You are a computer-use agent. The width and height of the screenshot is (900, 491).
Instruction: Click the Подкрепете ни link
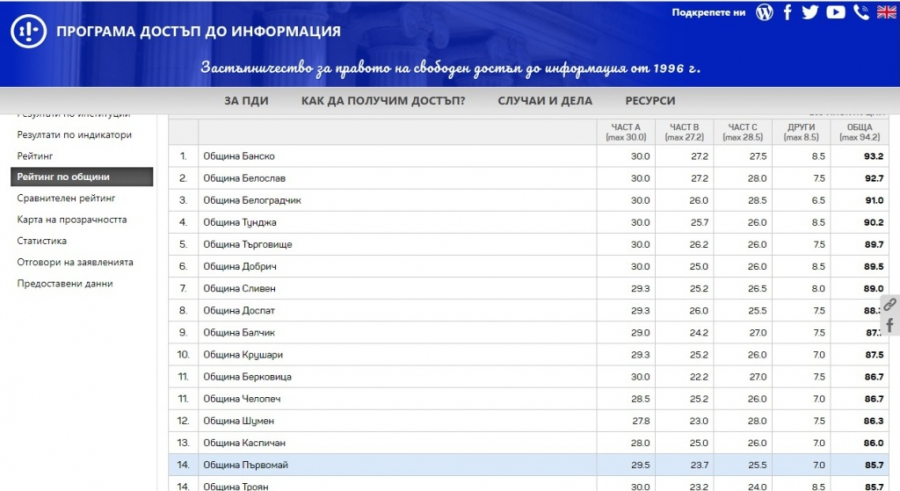(x=708, y=13)
